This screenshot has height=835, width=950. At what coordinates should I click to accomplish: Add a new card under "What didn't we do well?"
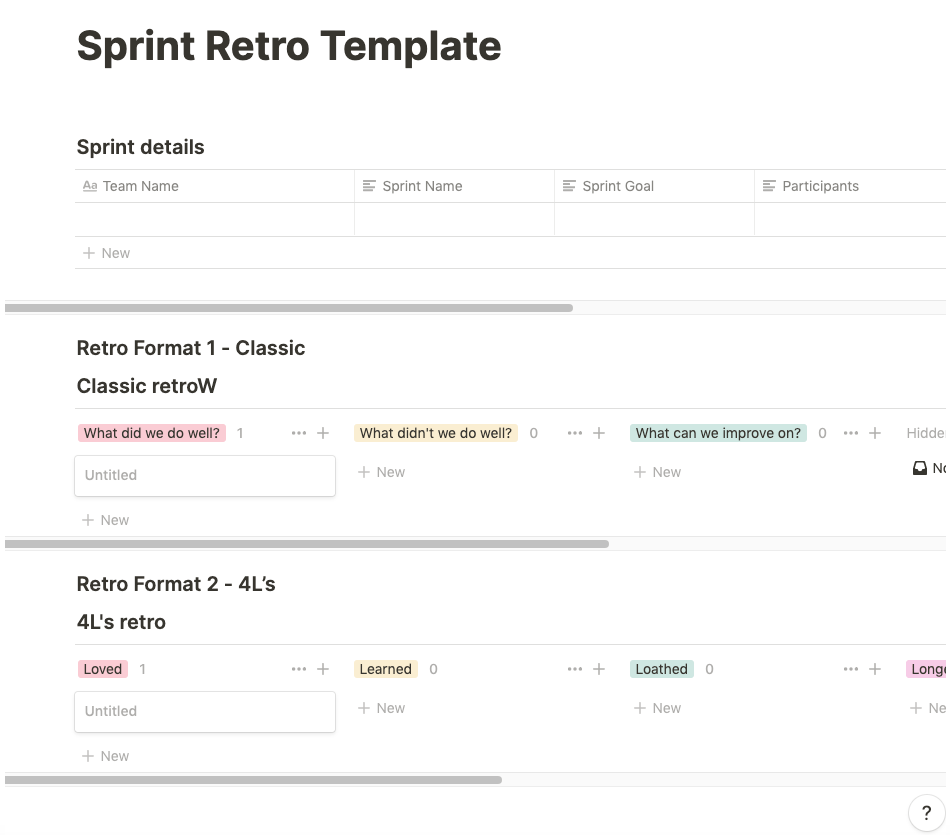pyautogui.click(x=382, y=472)
